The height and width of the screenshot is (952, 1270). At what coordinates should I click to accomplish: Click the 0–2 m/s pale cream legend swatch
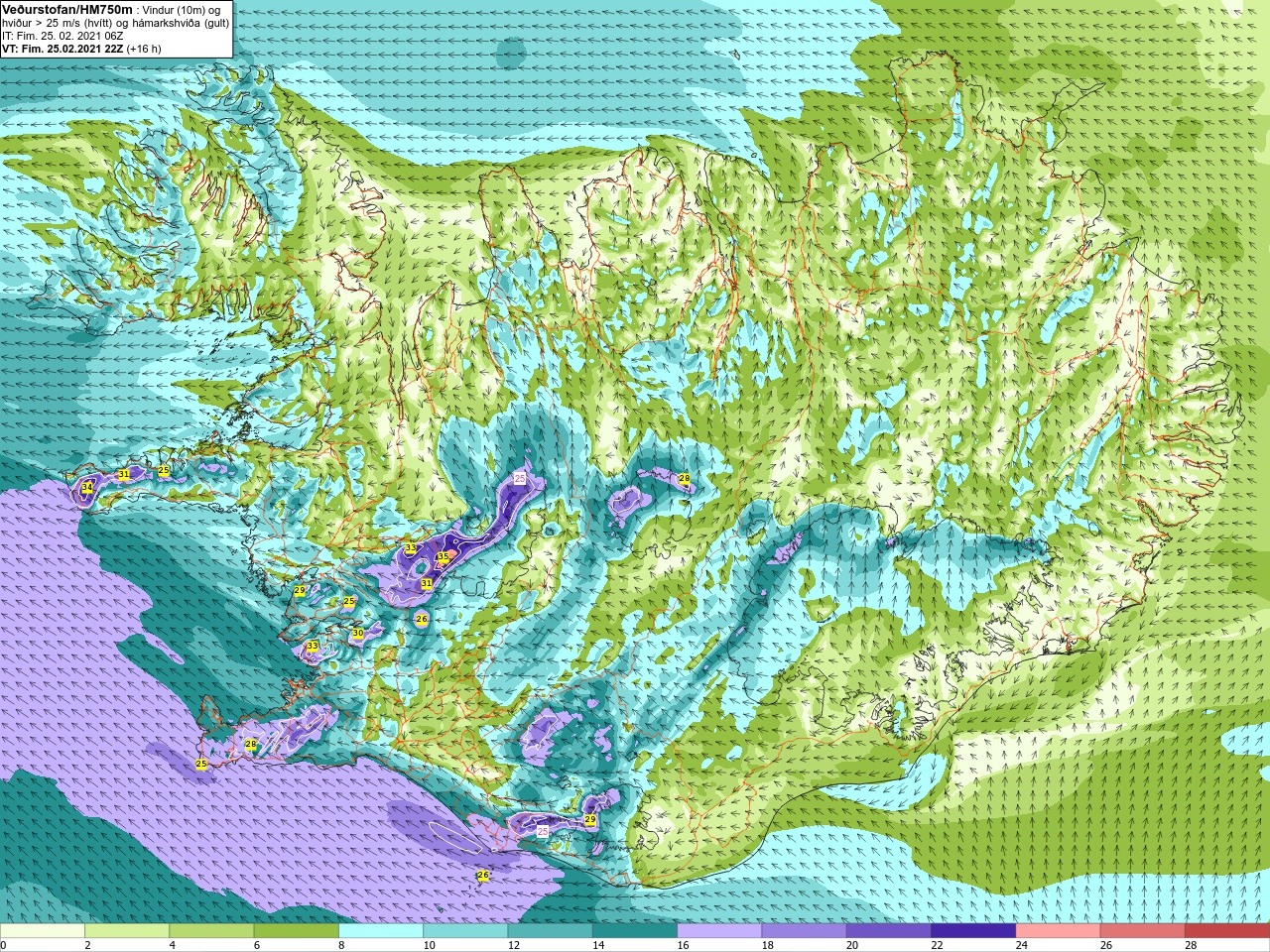click(43, 931)
